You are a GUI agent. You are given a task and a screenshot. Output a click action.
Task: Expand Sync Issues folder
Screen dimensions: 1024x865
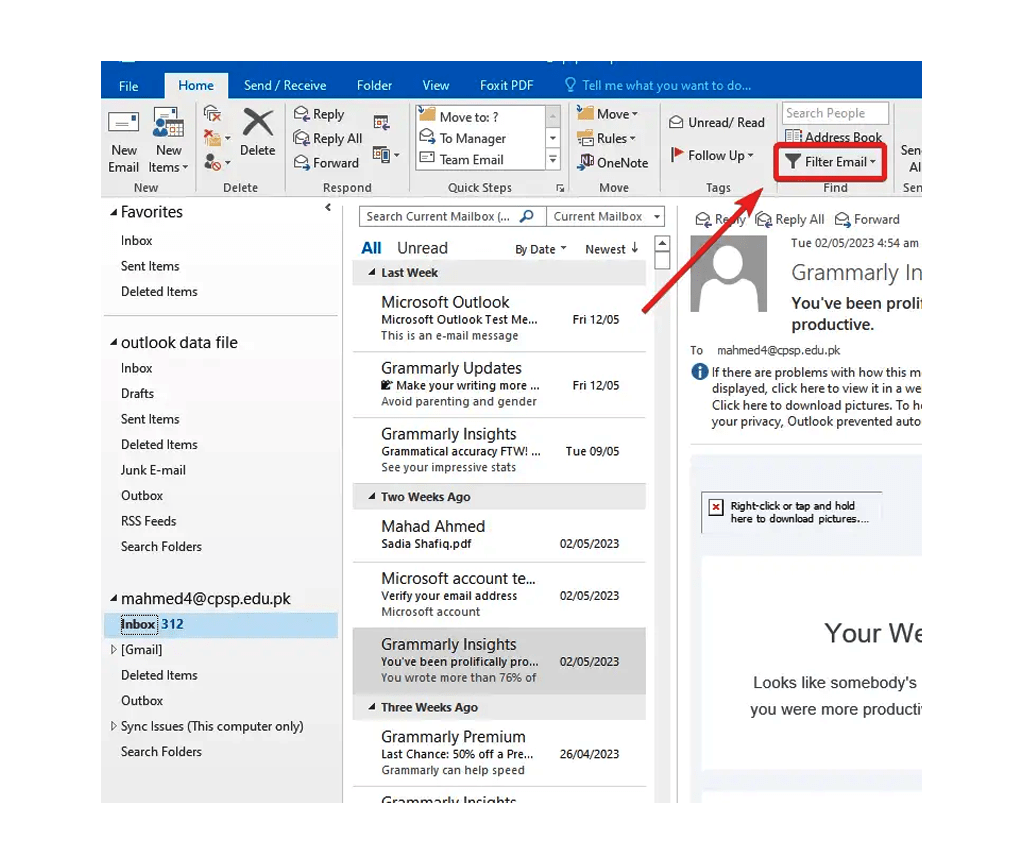(114, 726)
